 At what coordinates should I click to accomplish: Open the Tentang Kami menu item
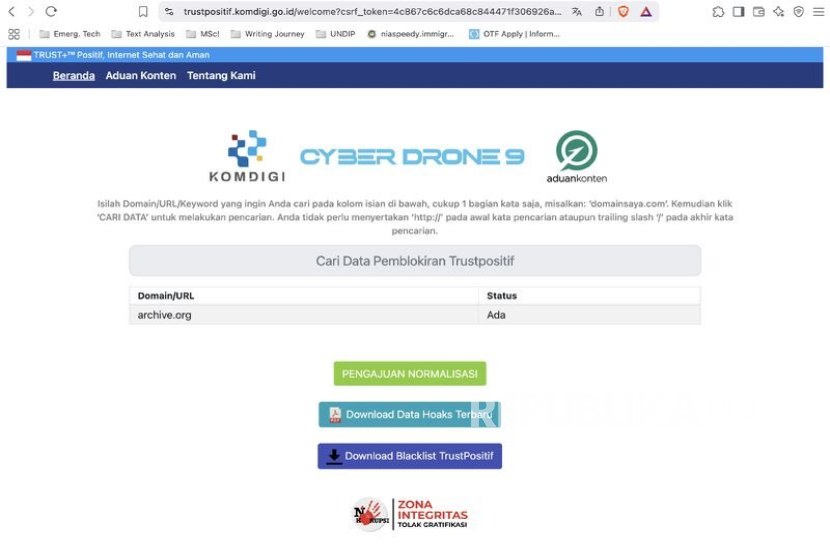[221, 76]
